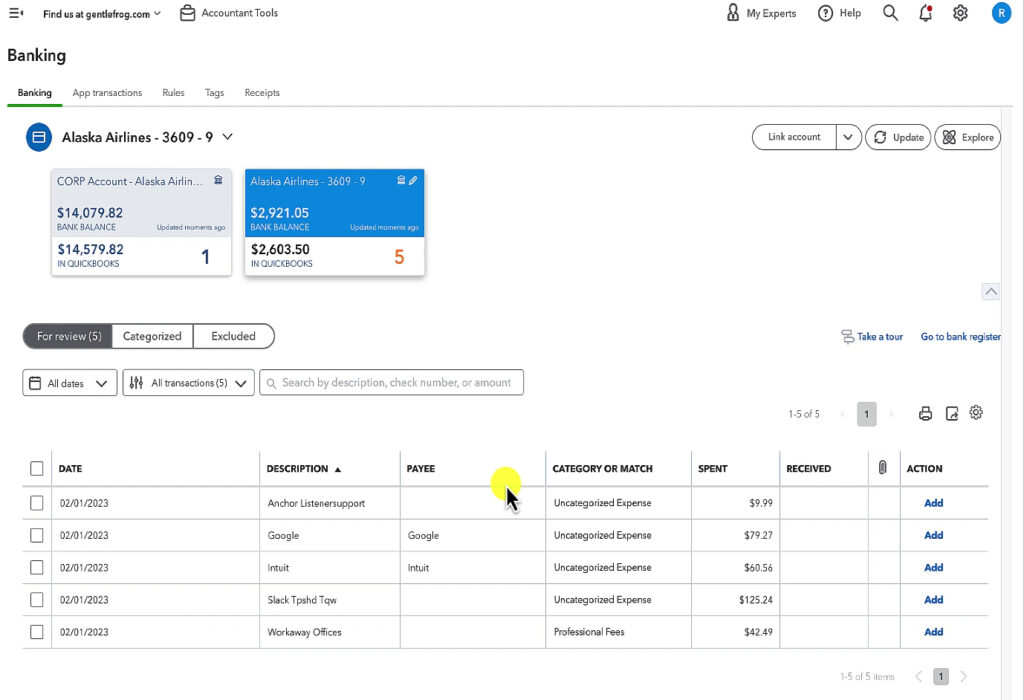1024x700 pixels.
Task: Click the transaction search input field
Action: pos(391,382)
